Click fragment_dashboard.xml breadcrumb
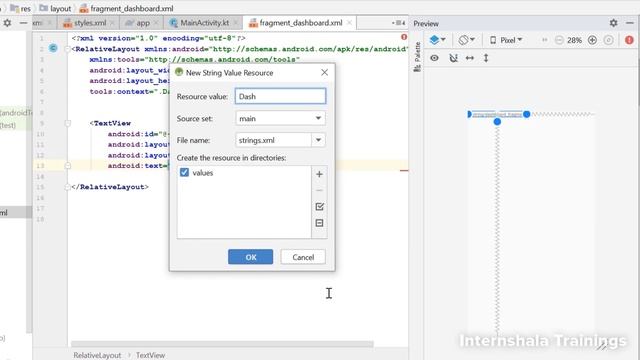 [127, 8]
